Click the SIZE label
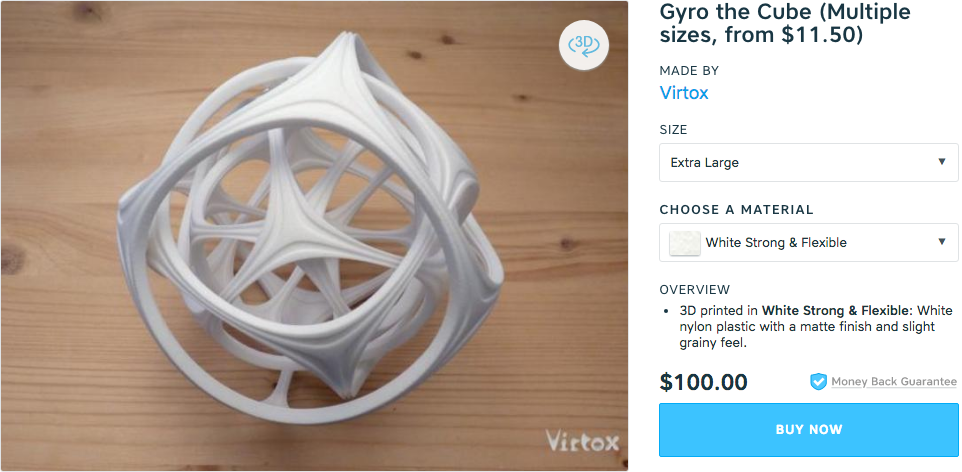 click(674, 130)
